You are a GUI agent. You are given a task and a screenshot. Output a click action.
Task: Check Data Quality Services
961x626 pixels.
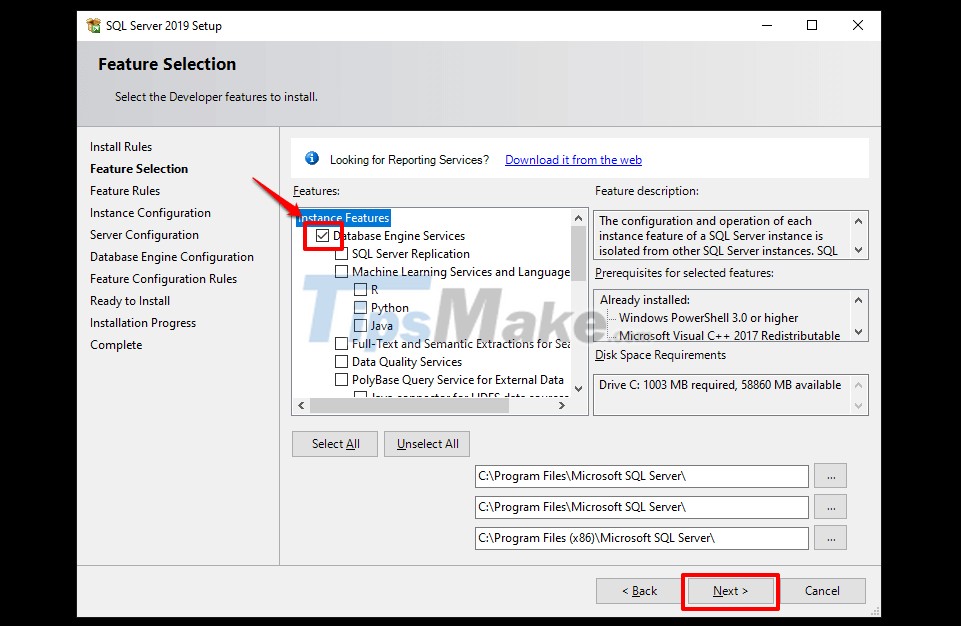tap(341, 362)
